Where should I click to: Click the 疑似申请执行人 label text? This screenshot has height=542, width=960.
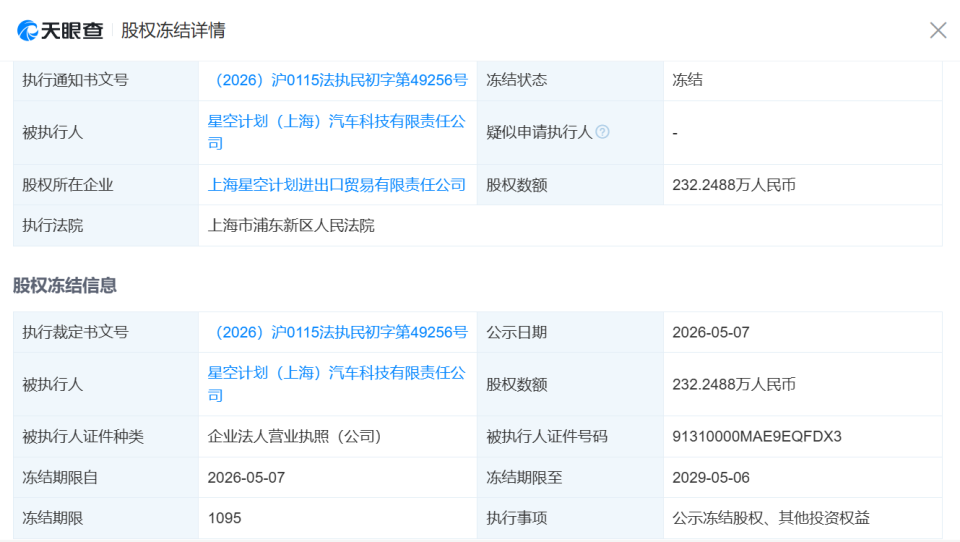(x=539, y=132)
